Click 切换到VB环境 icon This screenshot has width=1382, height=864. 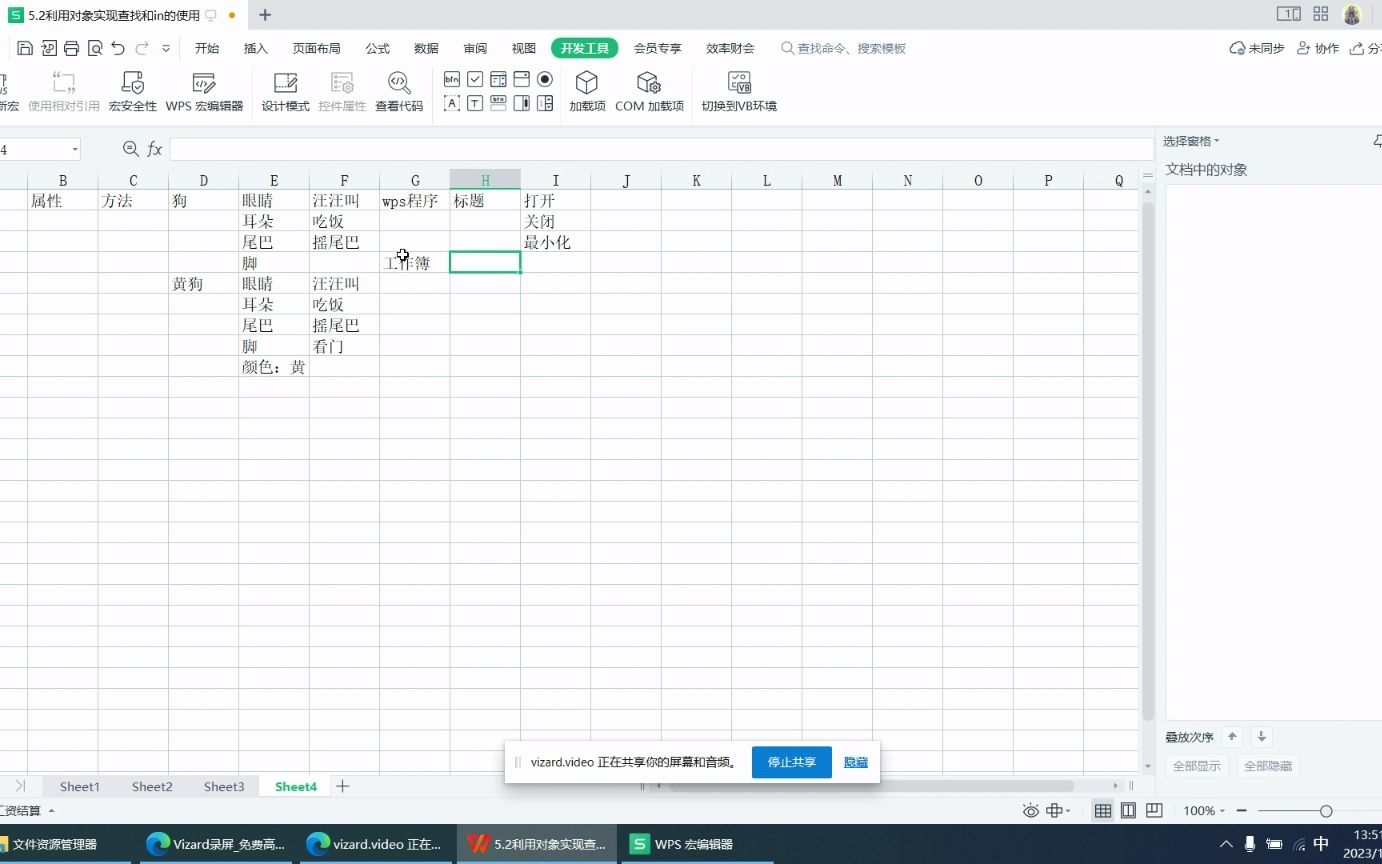click(x=739, y=90)
